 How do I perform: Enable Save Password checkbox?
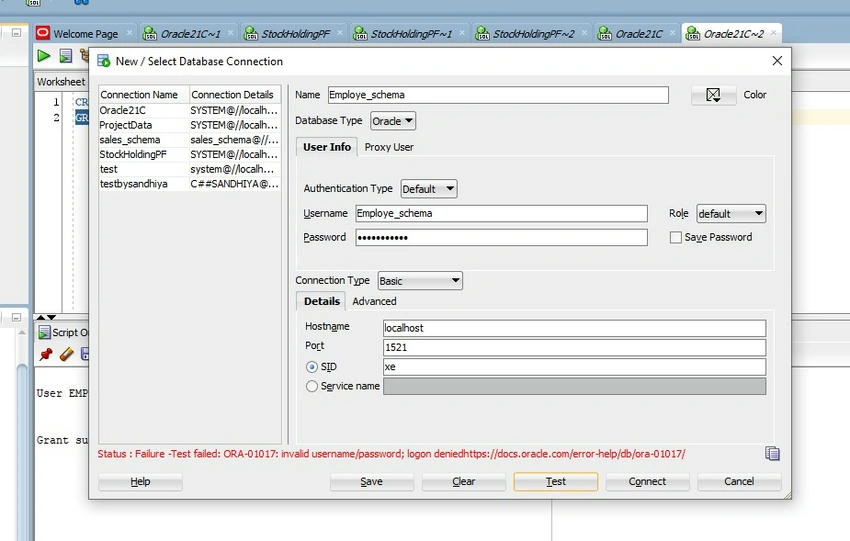675,237
